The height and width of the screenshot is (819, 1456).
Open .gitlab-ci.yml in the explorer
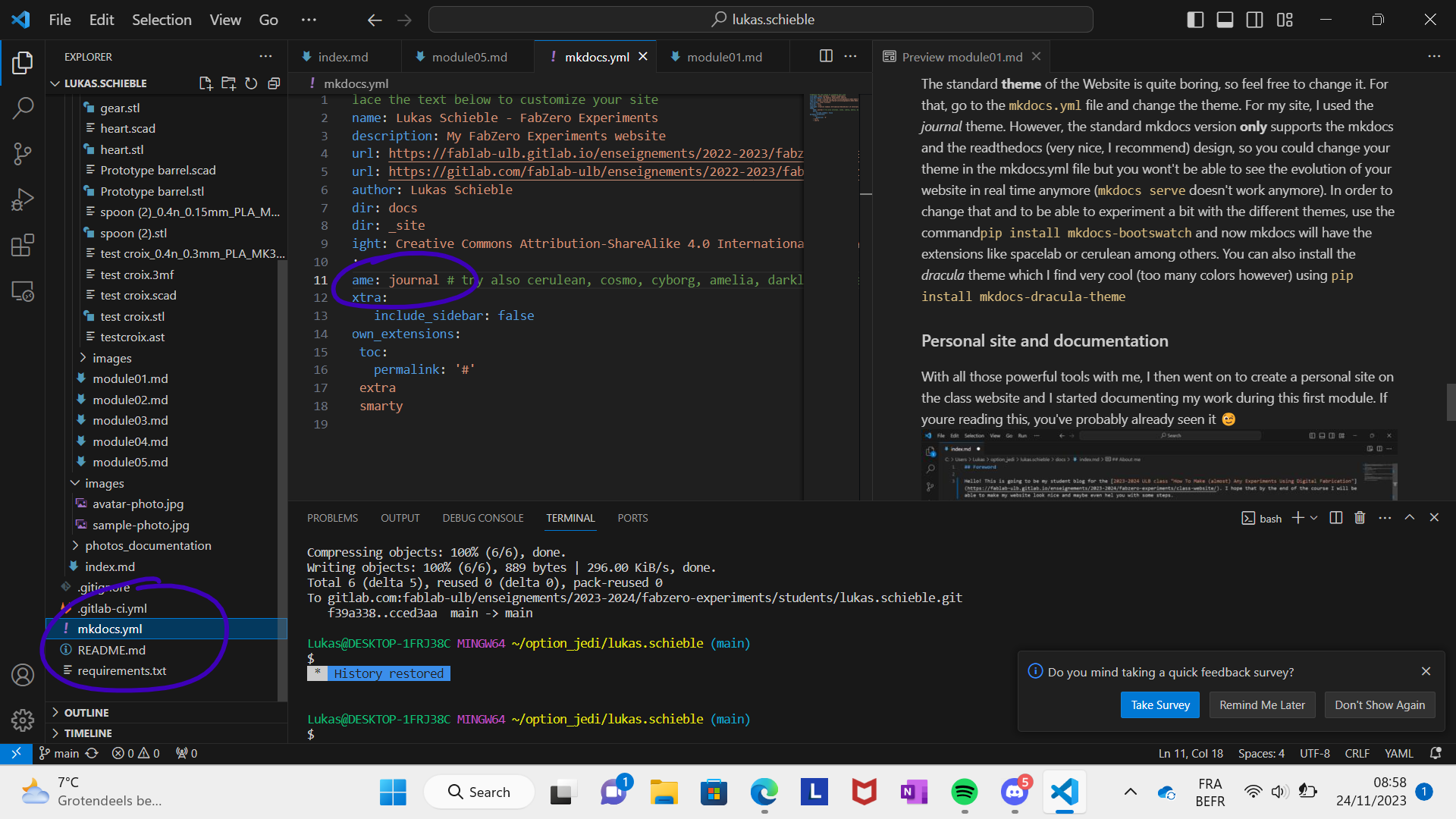(111, 608)
